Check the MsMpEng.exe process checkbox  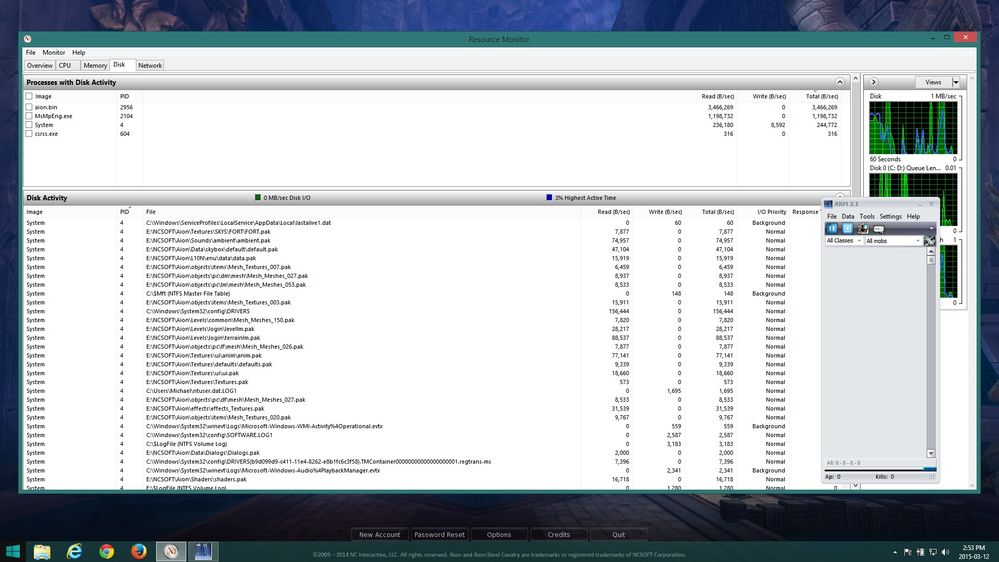(29, 116)
